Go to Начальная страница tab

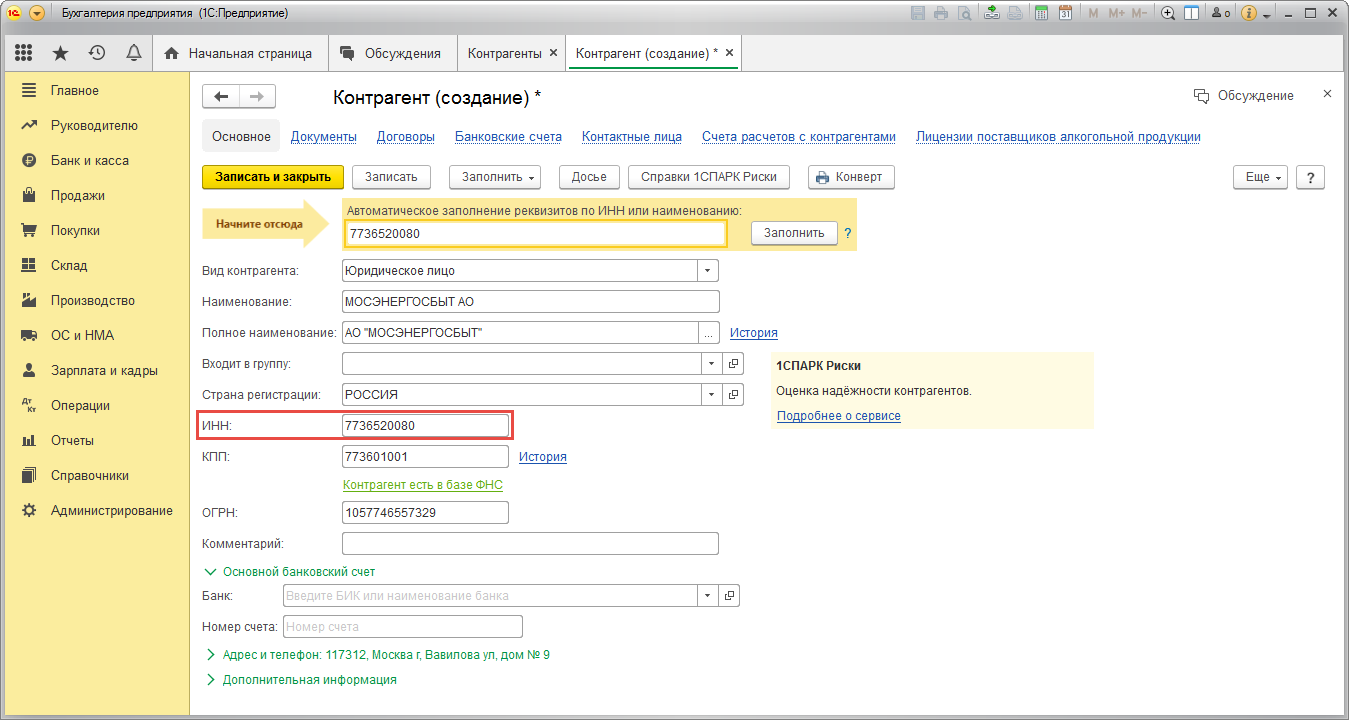pos(238,53)
